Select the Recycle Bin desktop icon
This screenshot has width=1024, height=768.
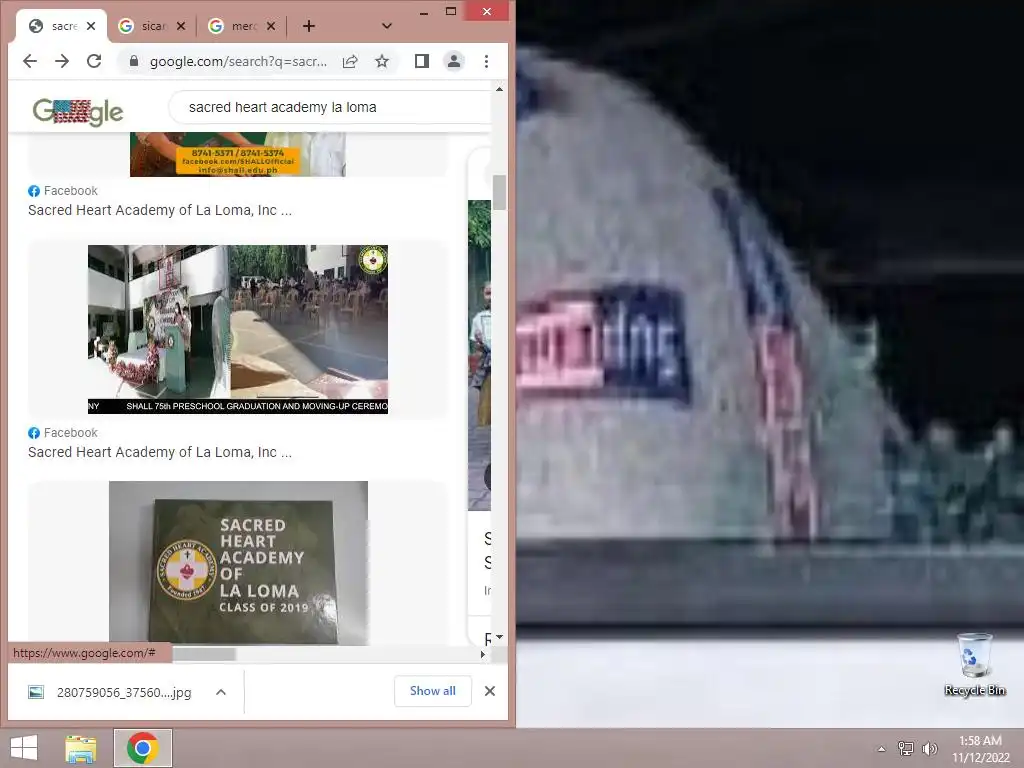coord(975,665)
